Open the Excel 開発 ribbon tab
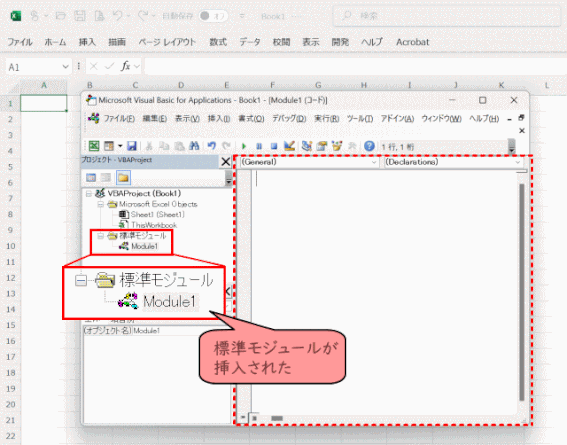 [x=340, y=42]
